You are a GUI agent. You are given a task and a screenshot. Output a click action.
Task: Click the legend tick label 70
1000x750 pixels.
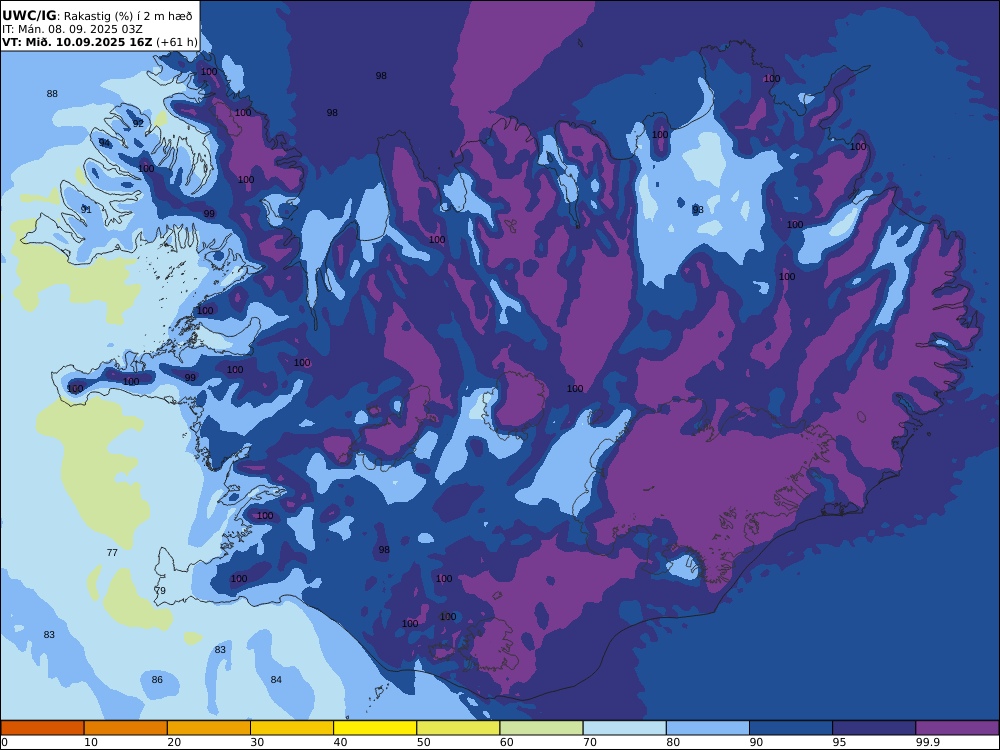point(590,742)
